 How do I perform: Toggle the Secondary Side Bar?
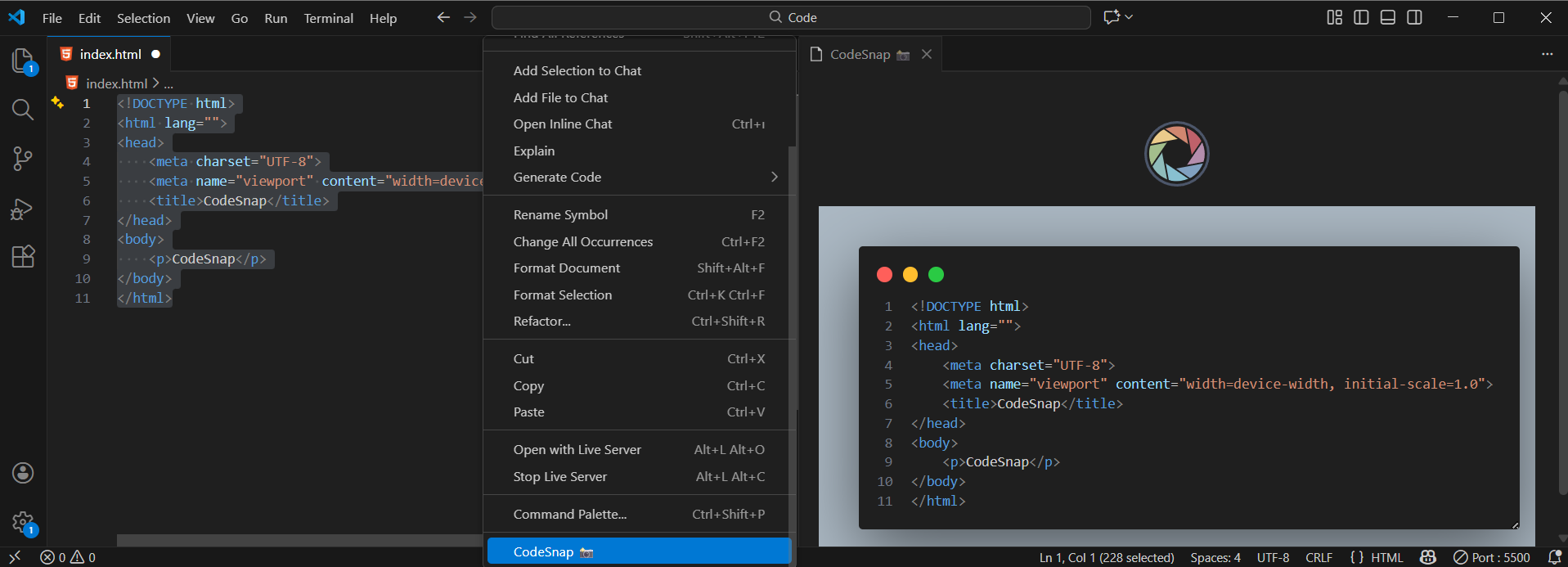[1414, 17]
